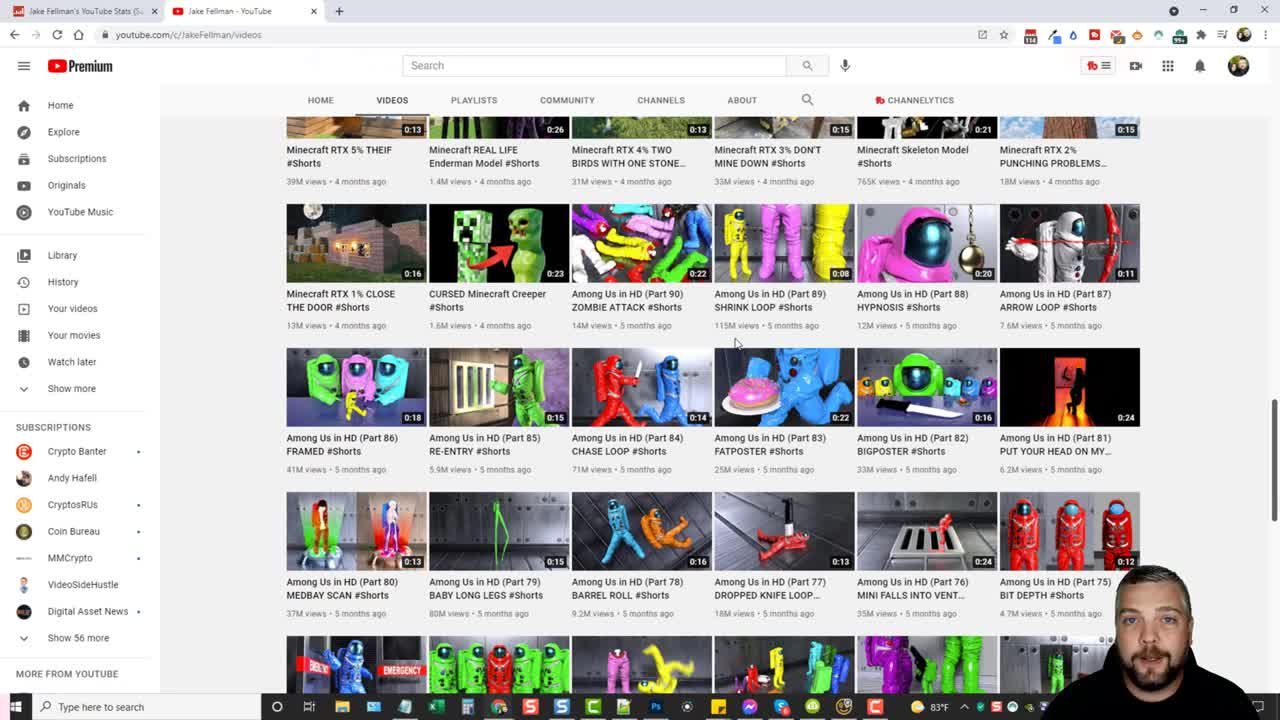Open the Cortana circle on the taskbar
The height and width of the screenshot is (720, 1280).
click(277, 707)
